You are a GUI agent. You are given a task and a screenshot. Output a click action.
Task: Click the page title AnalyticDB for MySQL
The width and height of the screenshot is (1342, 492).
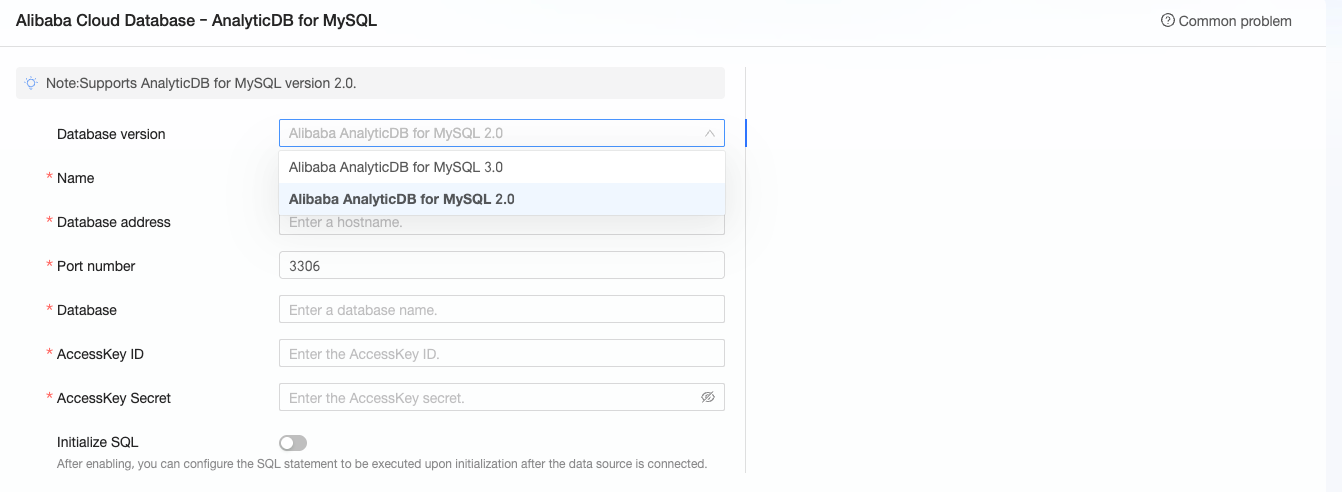197,20
